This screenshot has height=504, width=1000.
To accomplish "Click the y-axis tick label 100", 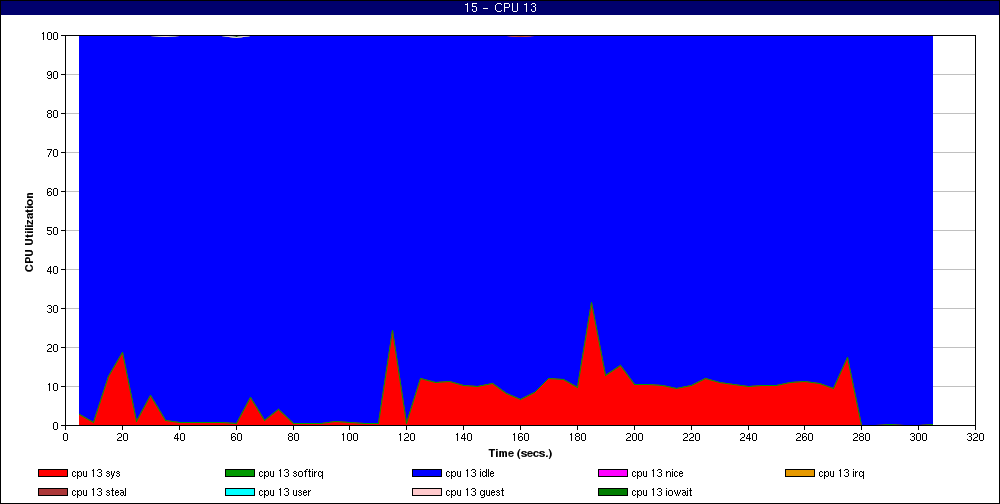I will click(50, 36).
